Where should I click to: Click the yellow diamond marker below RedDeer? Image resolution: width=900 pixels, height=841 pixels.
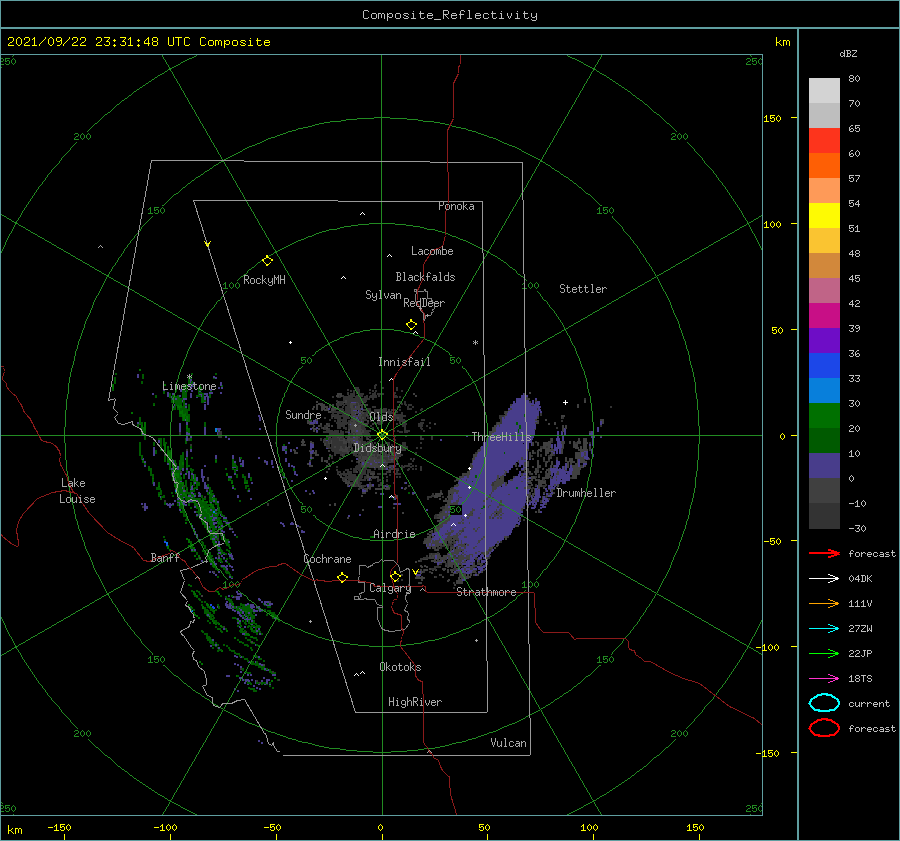412,325
